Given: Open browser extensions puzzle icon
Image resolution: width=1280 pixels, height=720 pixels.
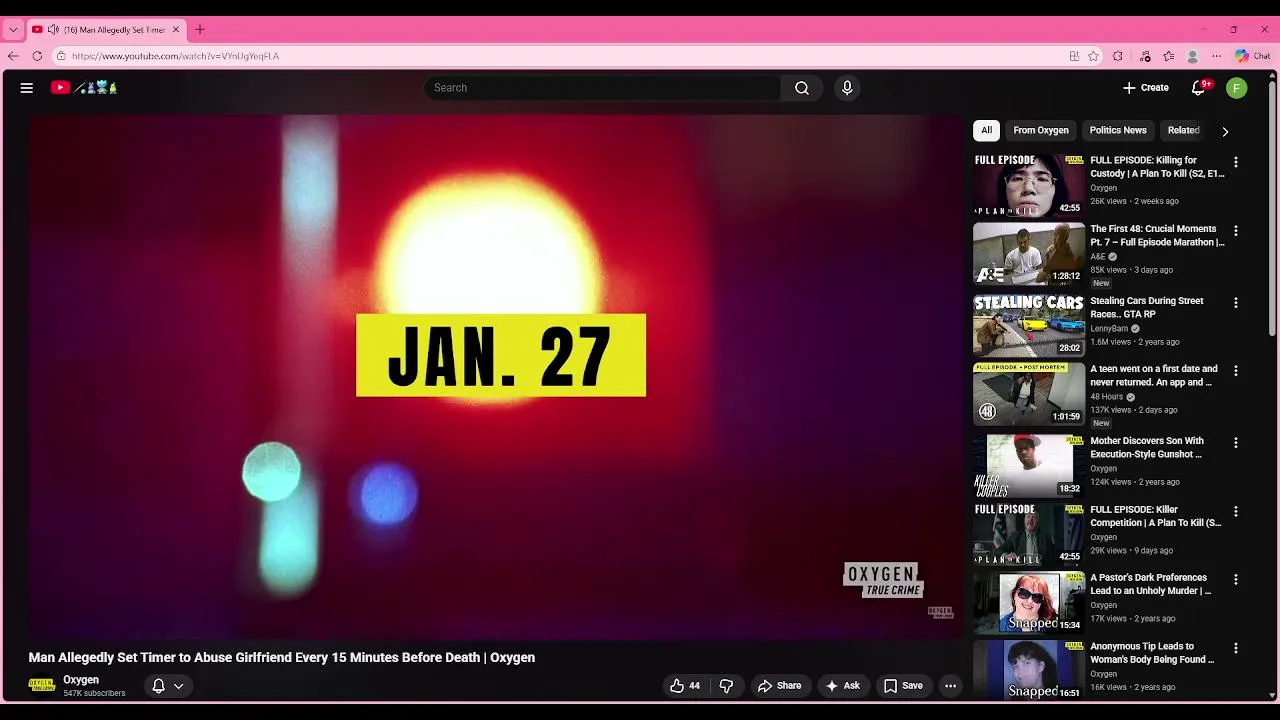Looking at the screenshot, I should coord(1118,56).
